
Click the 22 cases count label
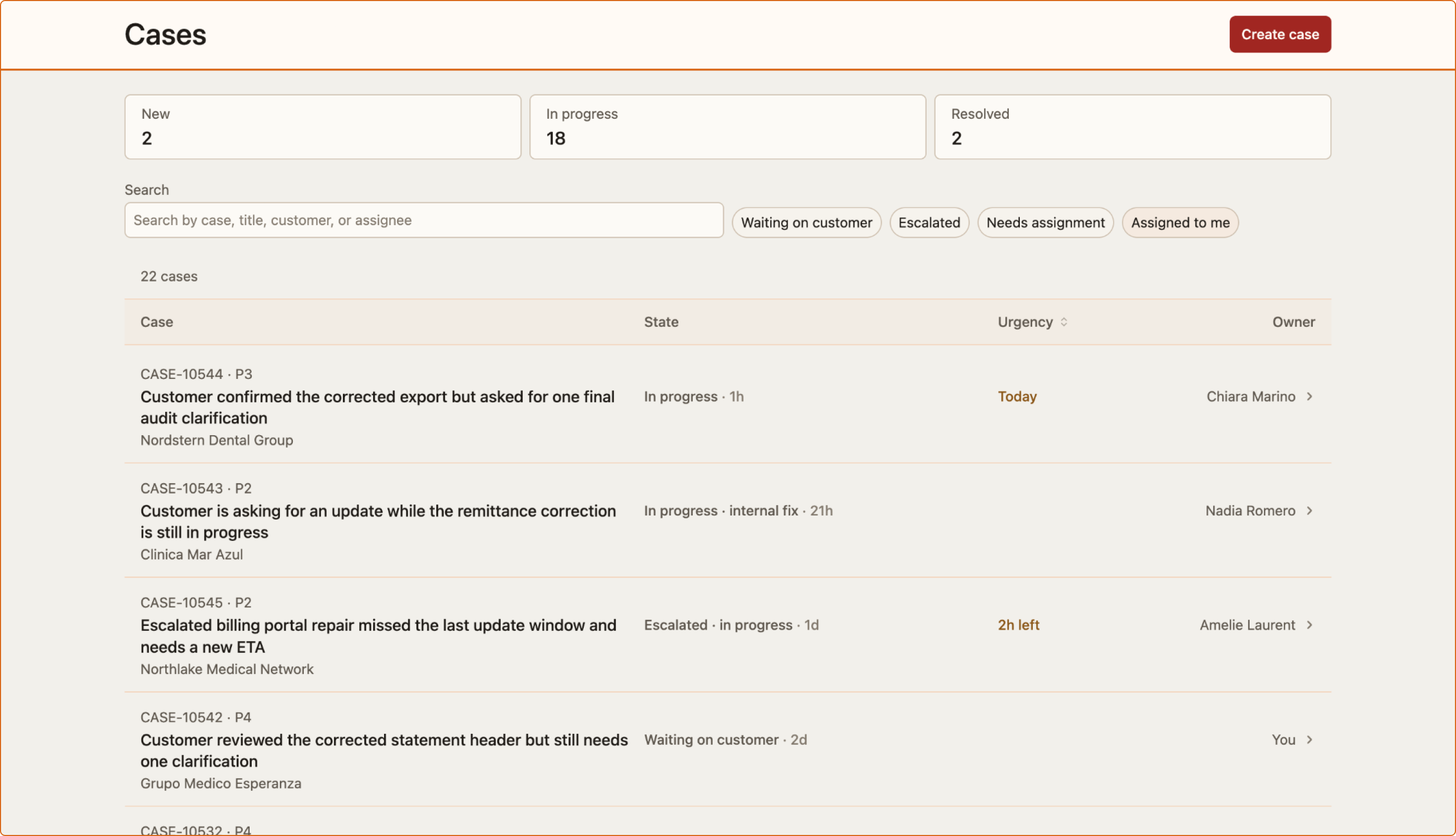pos(169,277)
